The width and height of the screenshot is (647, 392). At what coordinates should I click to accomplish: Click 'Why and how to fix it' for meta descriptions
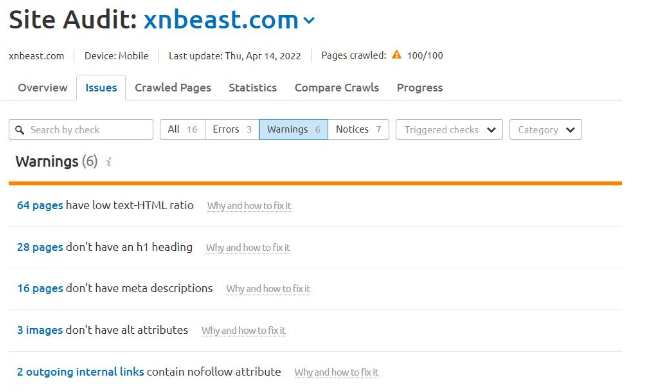coord(268,288)
